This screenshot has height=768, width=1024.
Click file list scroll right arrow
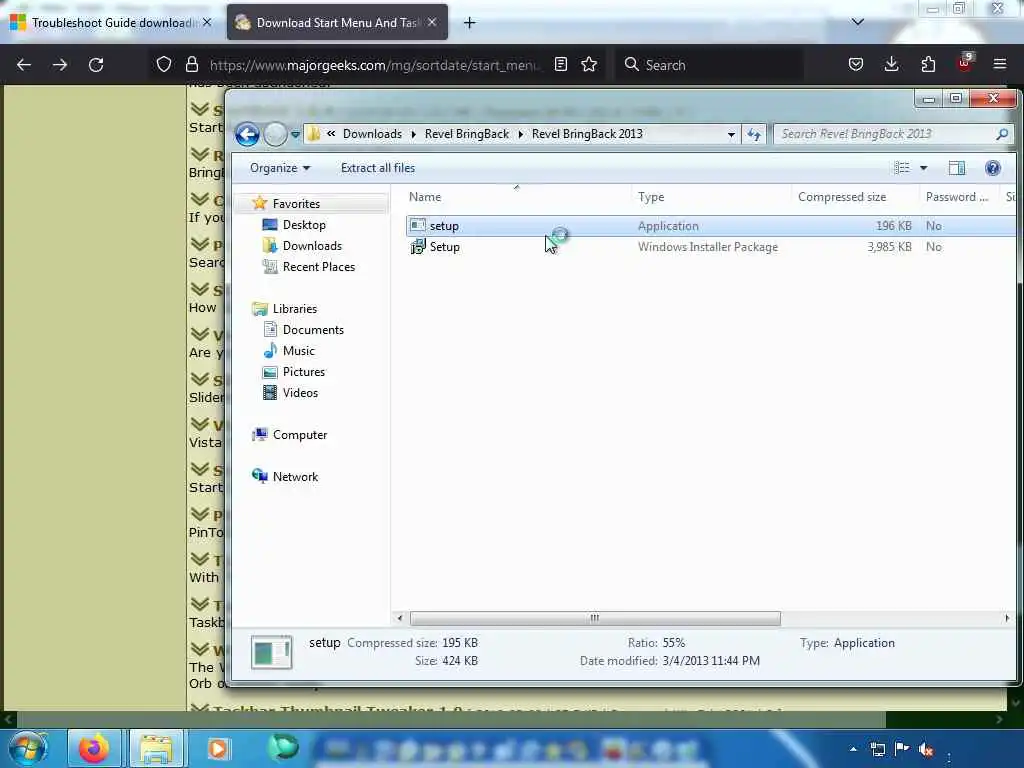(1006, 618)
